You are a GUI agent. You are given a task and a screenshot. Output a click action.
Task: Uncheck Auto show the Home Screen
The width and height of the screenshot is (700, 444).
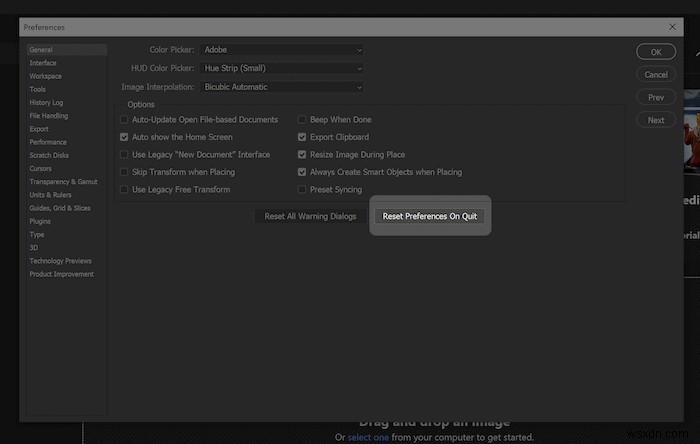point(124,137)
